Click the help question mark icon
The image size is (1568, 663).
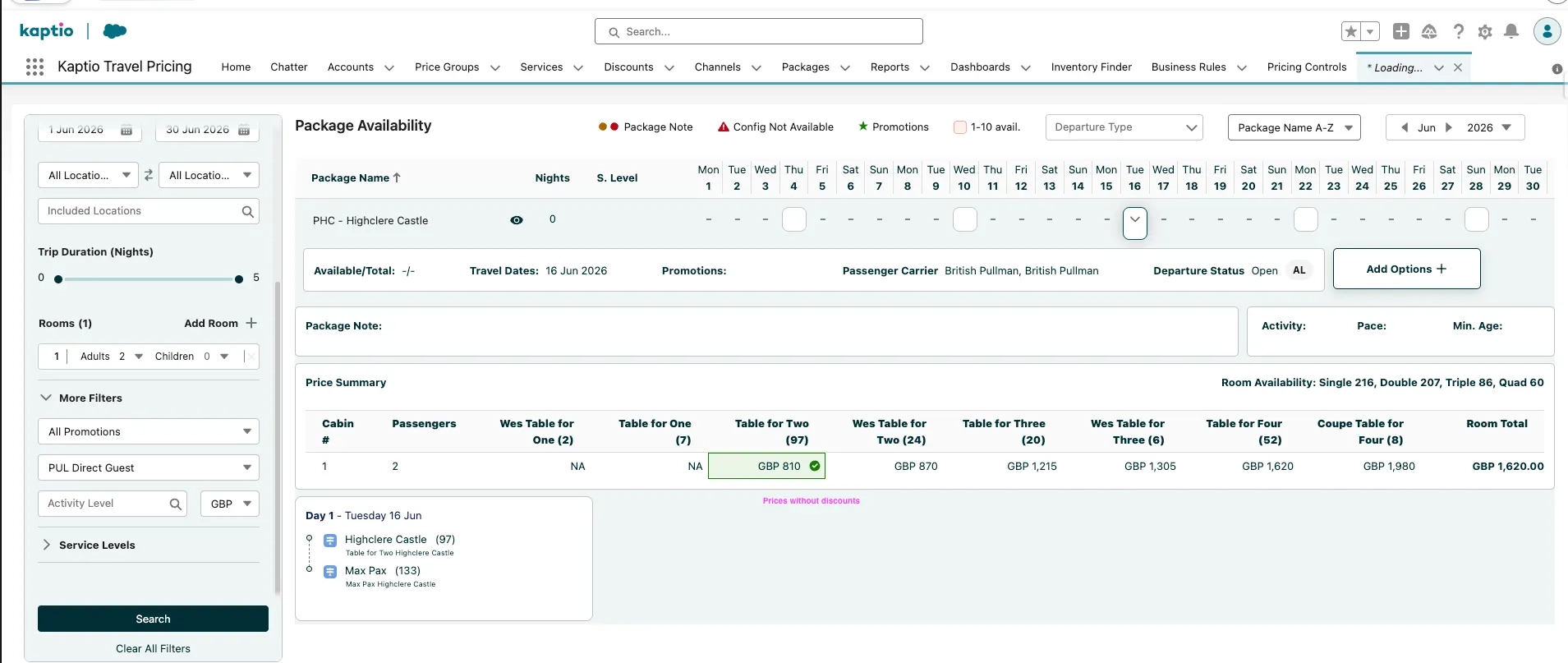tap(1458, 31)
